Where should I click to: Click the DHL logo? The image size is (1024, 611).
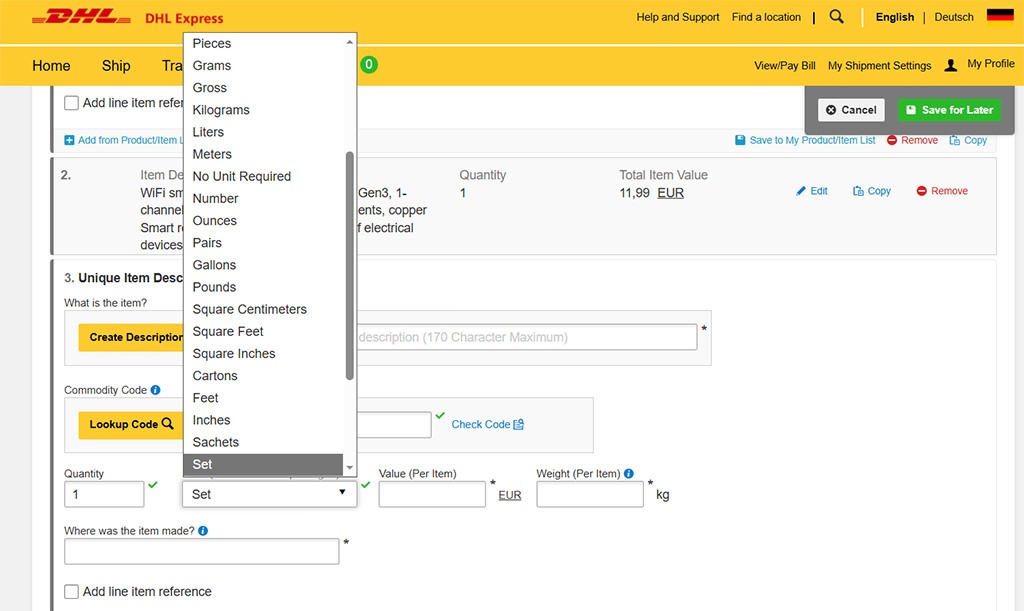(x=82, y=17)
